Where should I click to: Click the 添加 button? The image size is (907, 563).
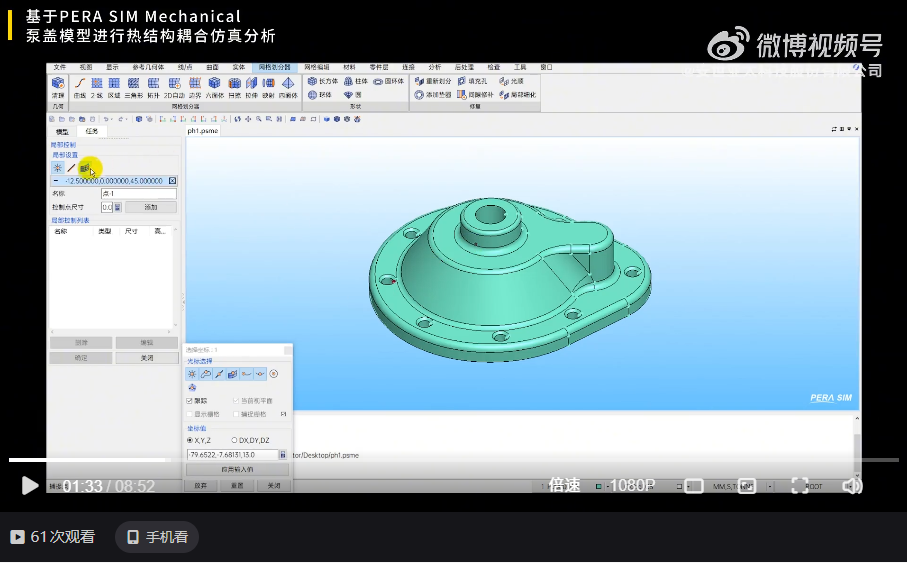pyautogui.click(x=151, y=207)
